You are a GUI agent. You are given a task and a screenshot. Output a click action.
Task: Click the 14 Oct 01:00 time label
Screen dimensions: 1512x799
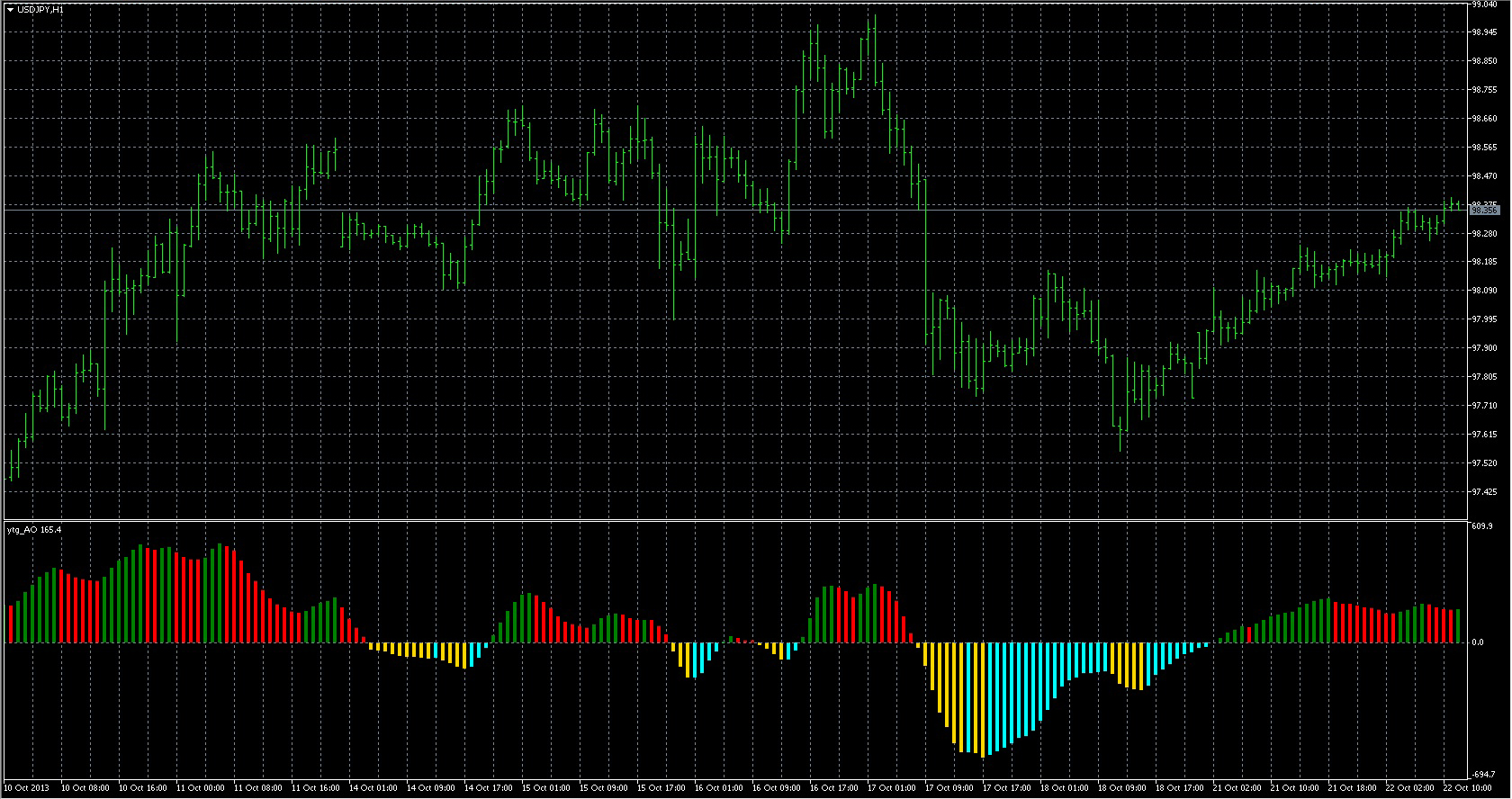pyautogui.click(x=373, y=788)
